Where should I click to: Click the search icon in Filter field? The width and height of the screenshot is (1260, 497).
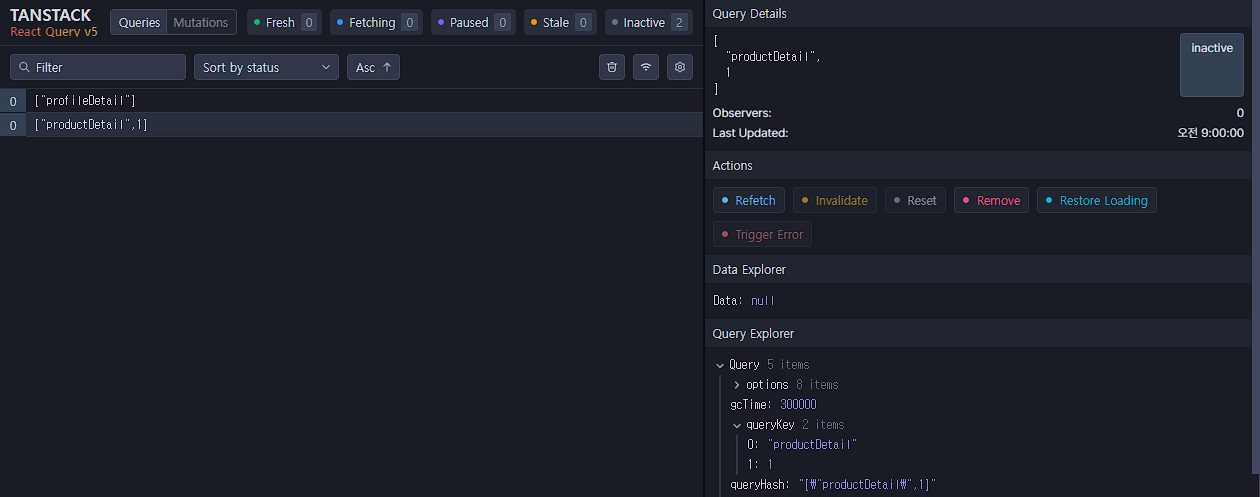(x=24, y=67)
